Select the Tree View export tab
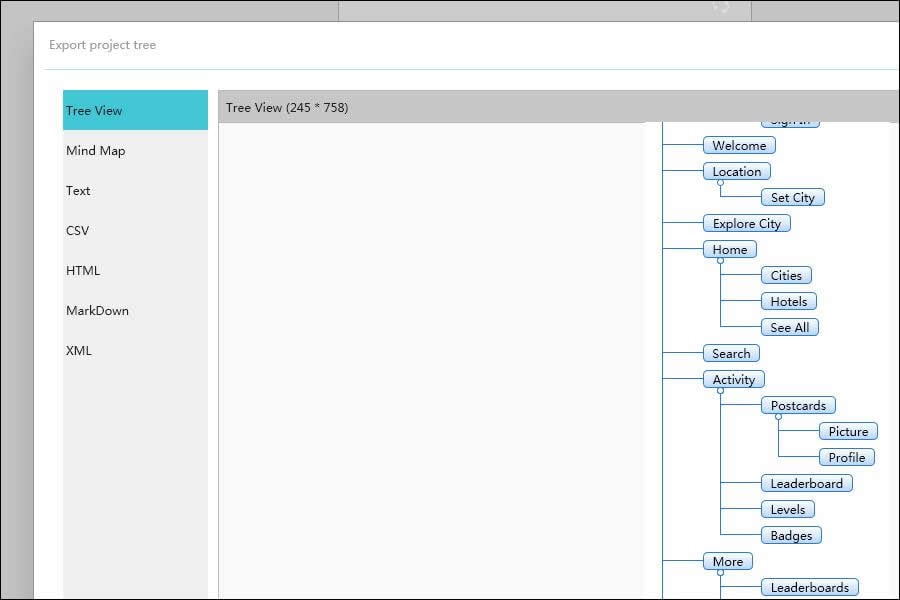Screen dimensions: 900x600 click(x=135, y=110)
